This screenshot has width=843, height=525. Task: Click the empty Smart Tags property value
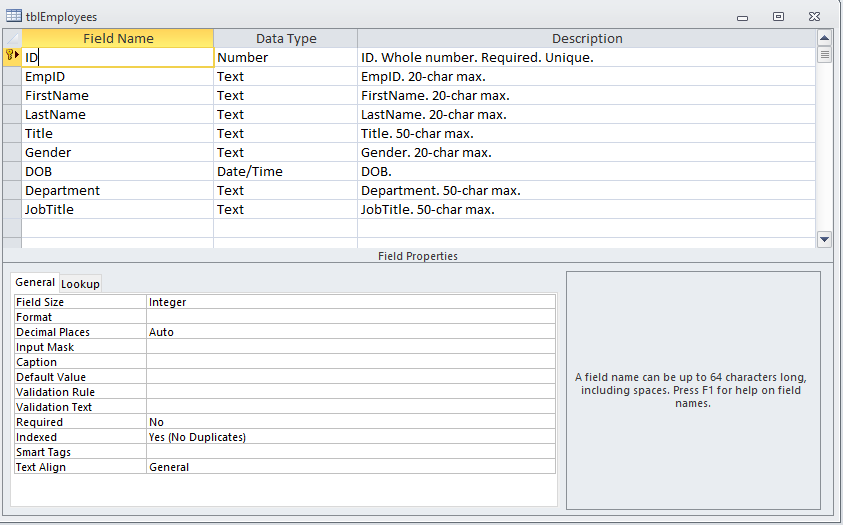pos(351,452)
